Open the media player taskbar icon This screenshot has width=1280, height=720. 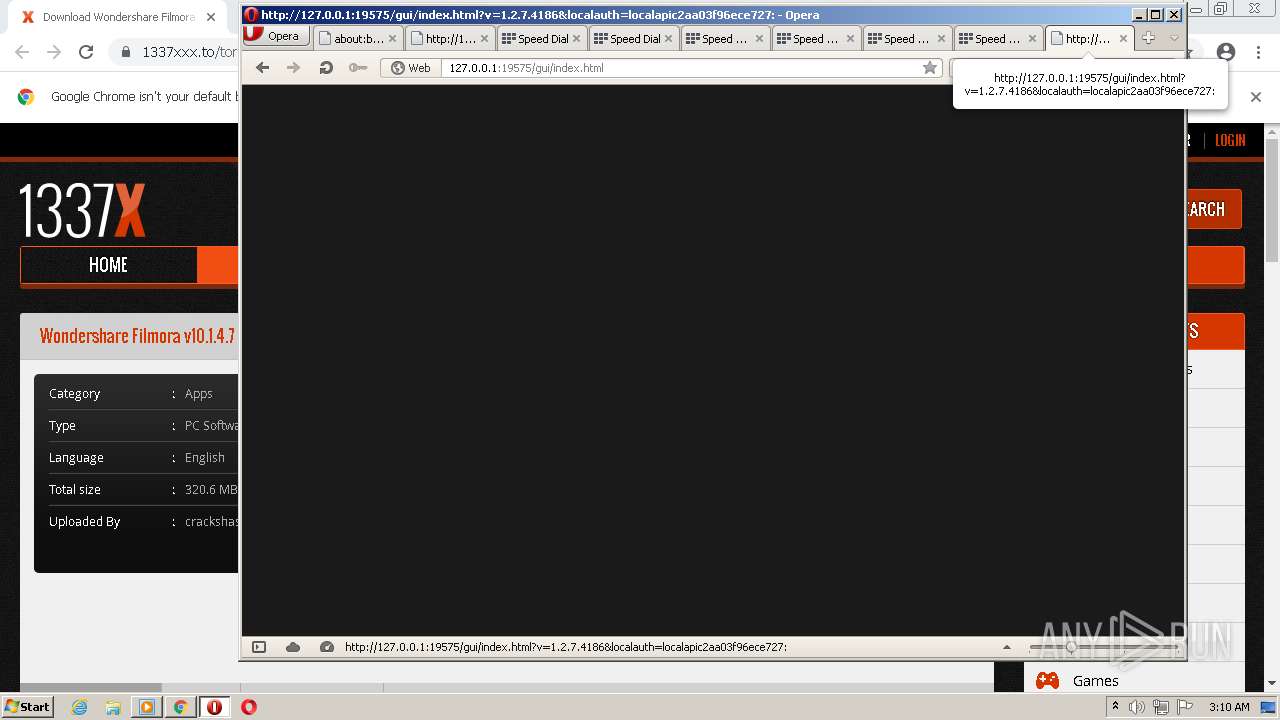point(146,707)
